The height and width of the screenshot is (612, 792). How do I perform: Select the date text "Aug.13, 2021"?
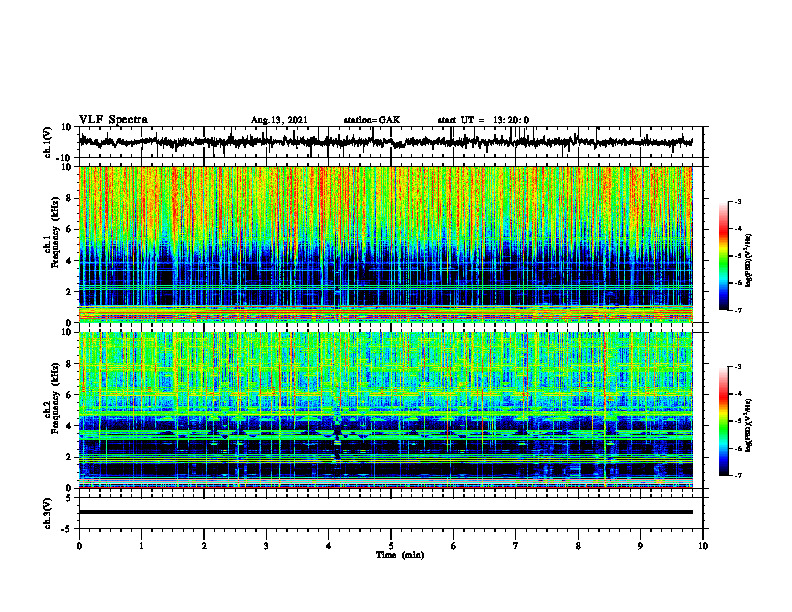pos(279,120)
